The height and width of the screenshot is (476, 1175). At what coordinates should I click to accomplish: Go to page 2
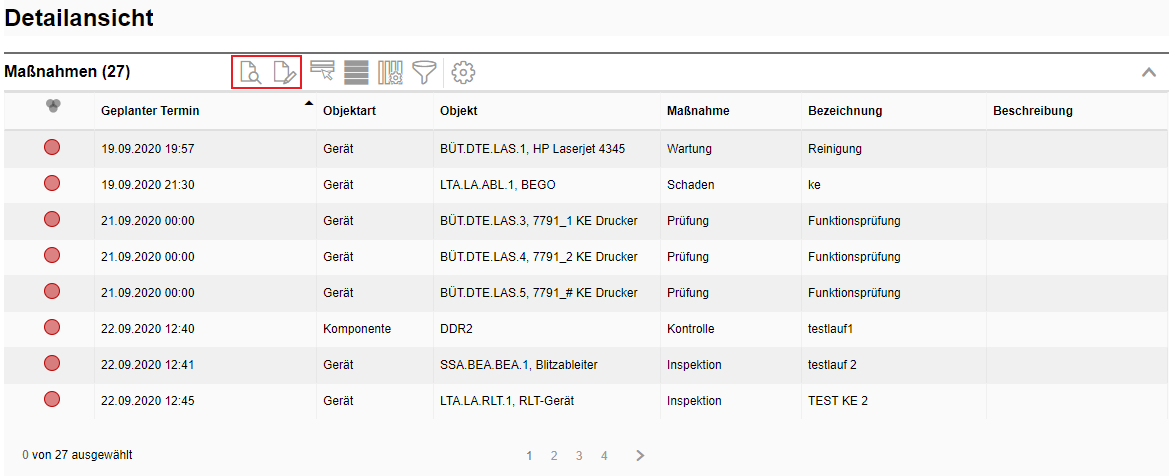tap(554, 456)
